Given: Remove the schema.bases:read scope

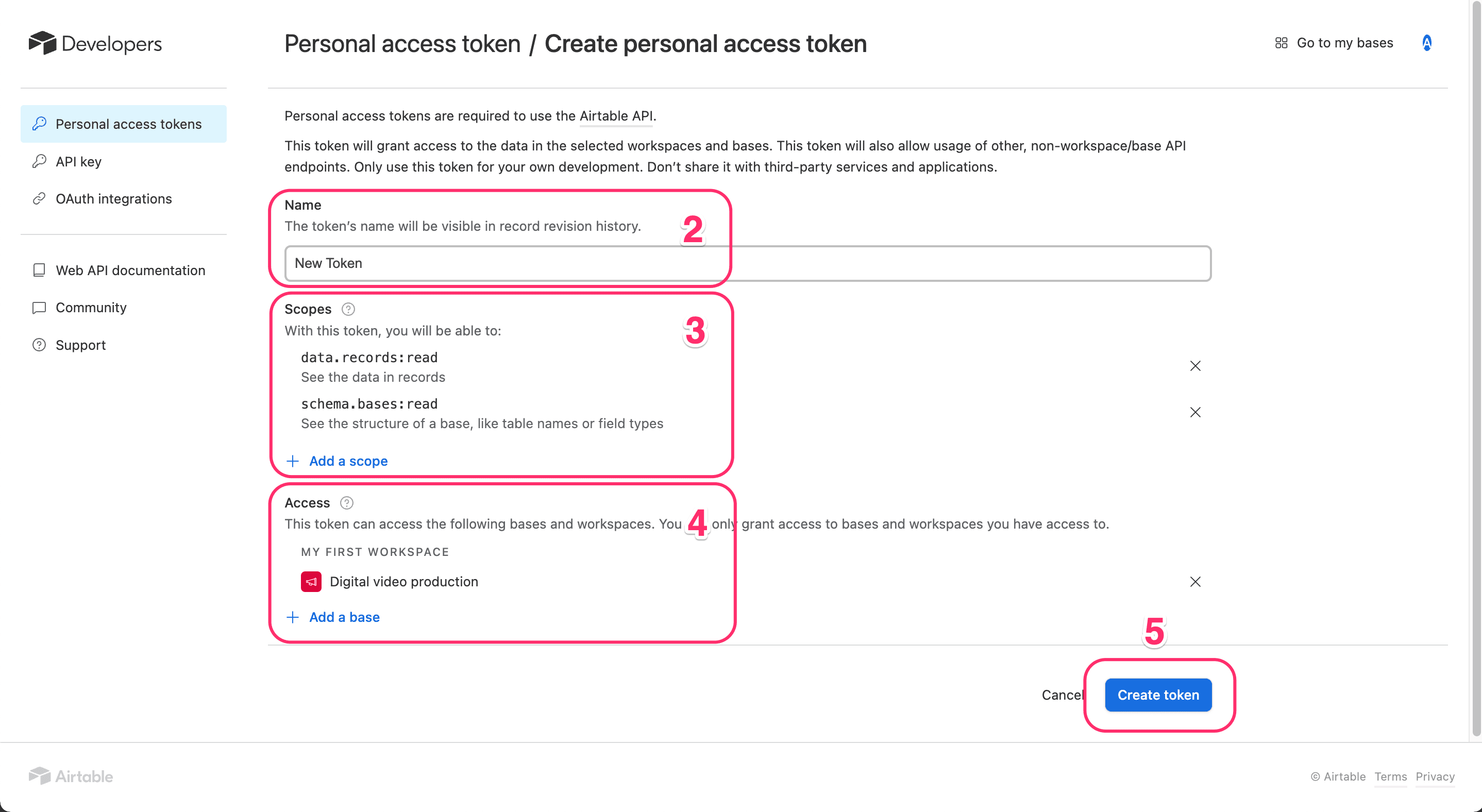Looking at the screenshot, I should click(1195, 412).
